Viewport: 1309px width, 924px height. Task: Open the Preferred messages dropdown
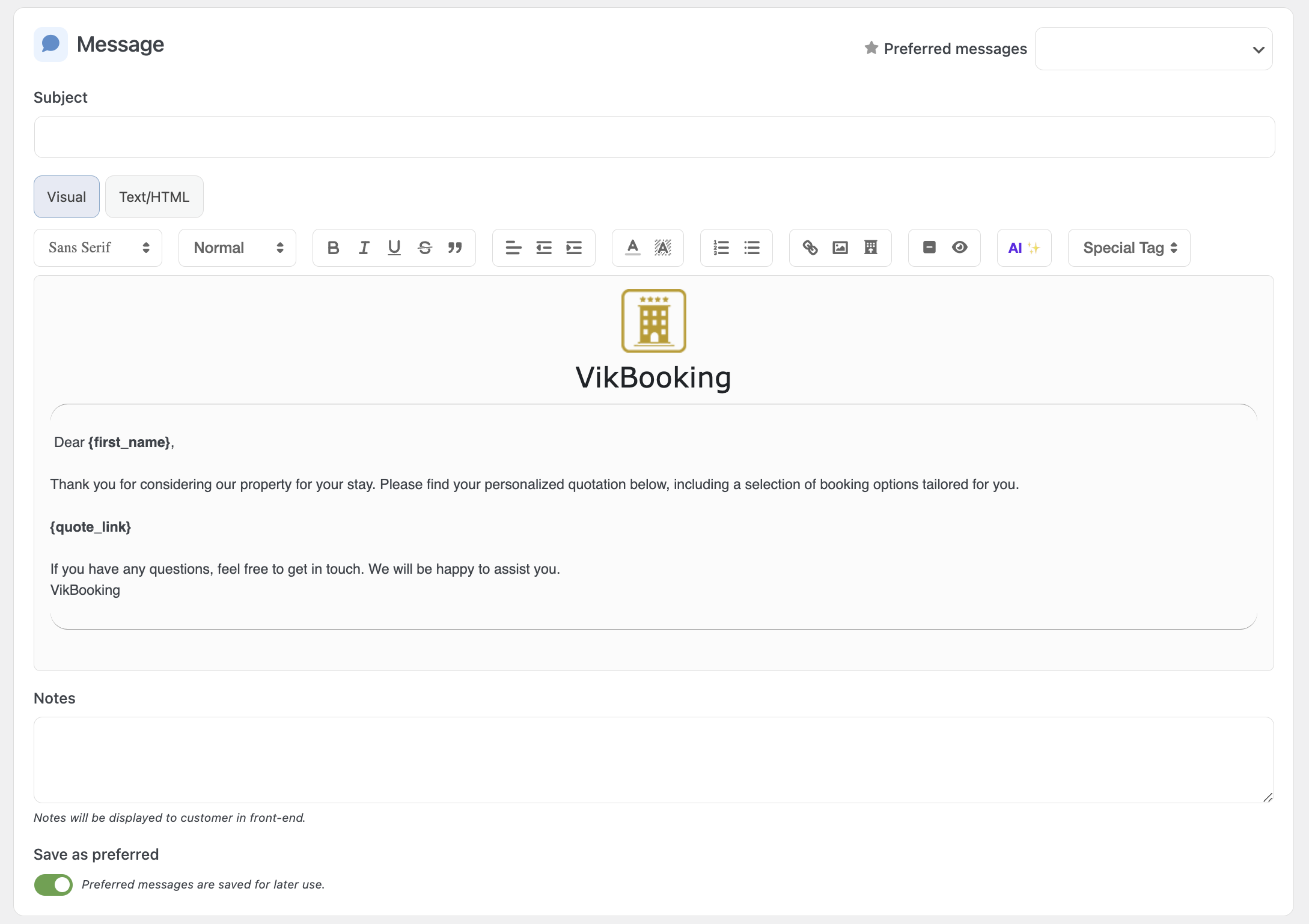[x=1153, y=49]
